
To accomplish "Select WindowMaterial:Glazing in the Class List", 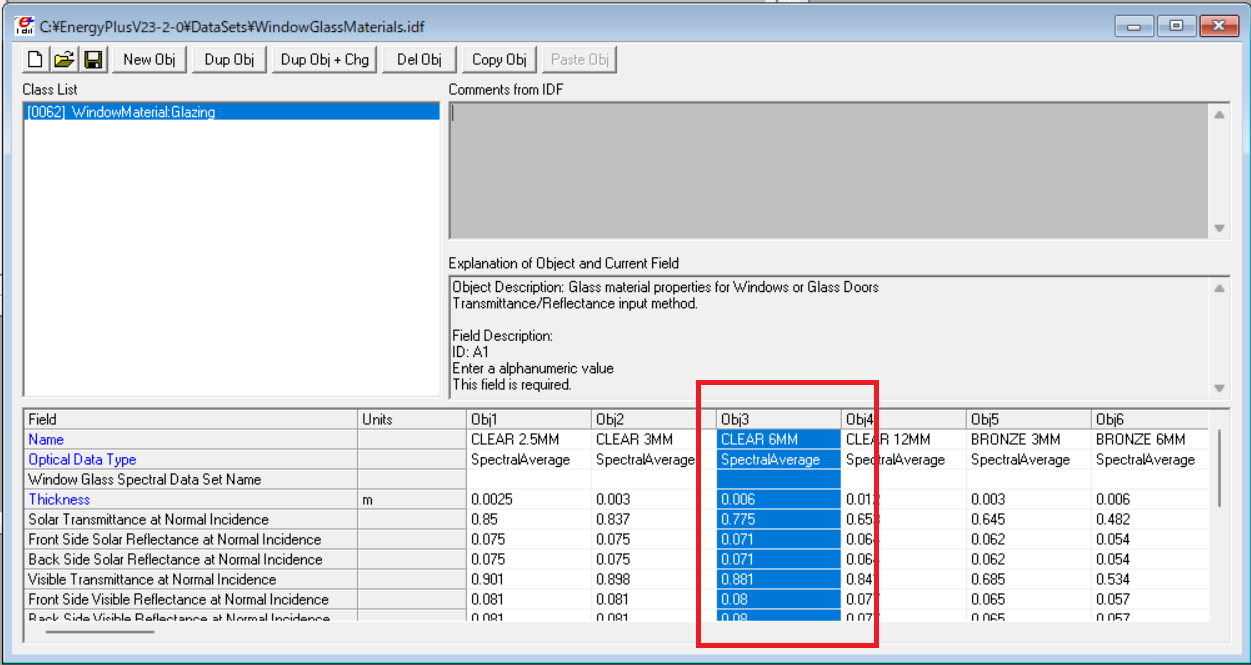I will (231, 112).
